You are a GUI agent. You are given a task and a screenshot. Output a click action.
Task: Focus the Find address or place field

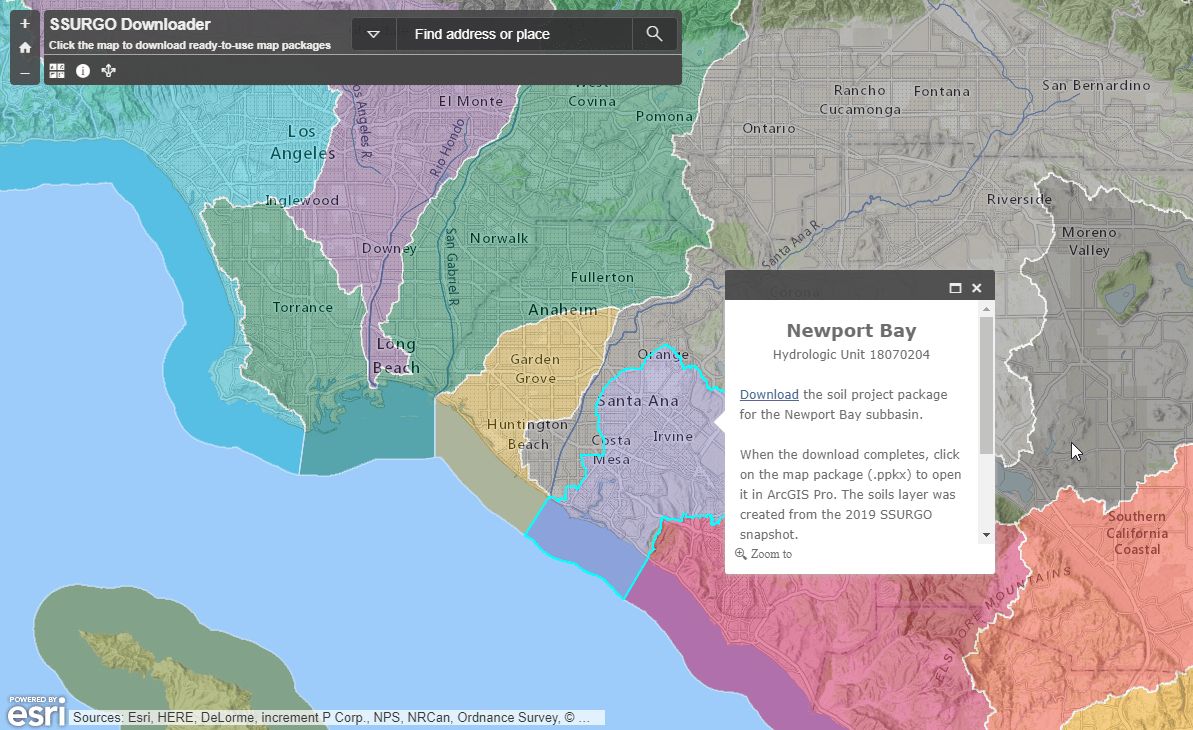coord(514,33)
